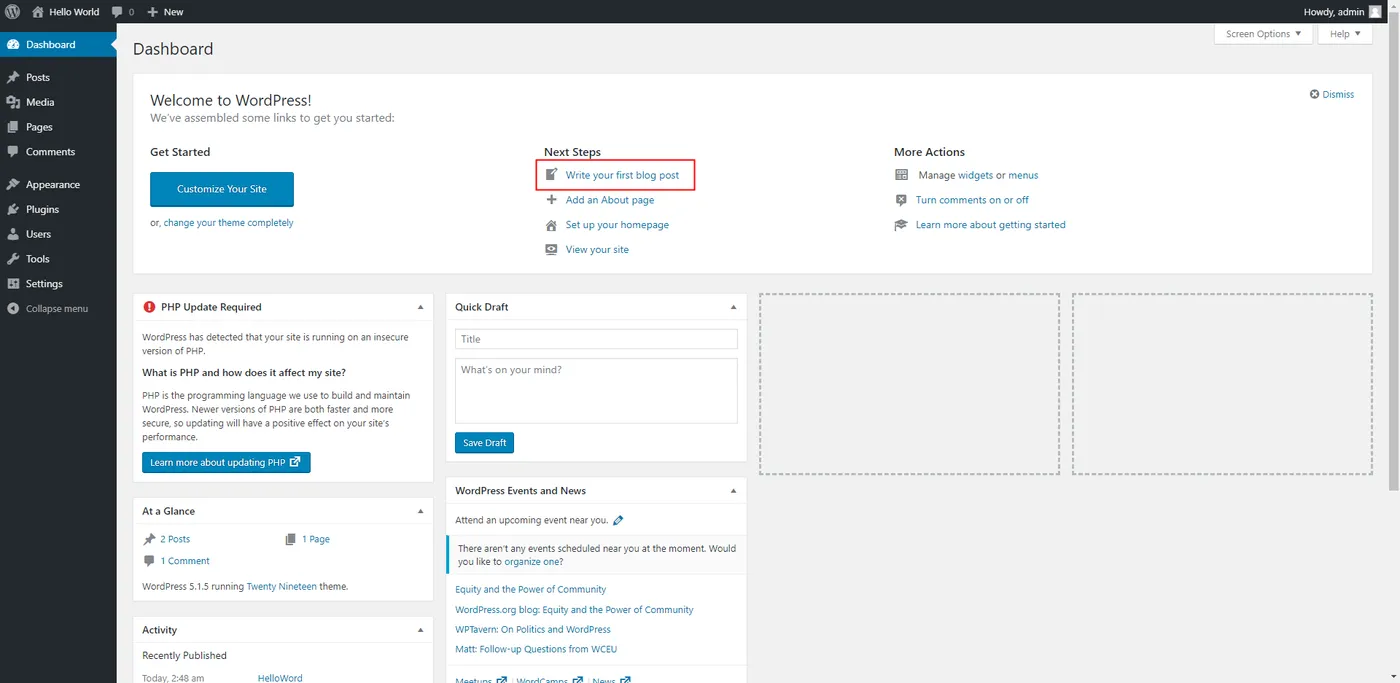1400x683 pixels.
Task: Click the What's on your mind textarea
Action: [596, 390]
